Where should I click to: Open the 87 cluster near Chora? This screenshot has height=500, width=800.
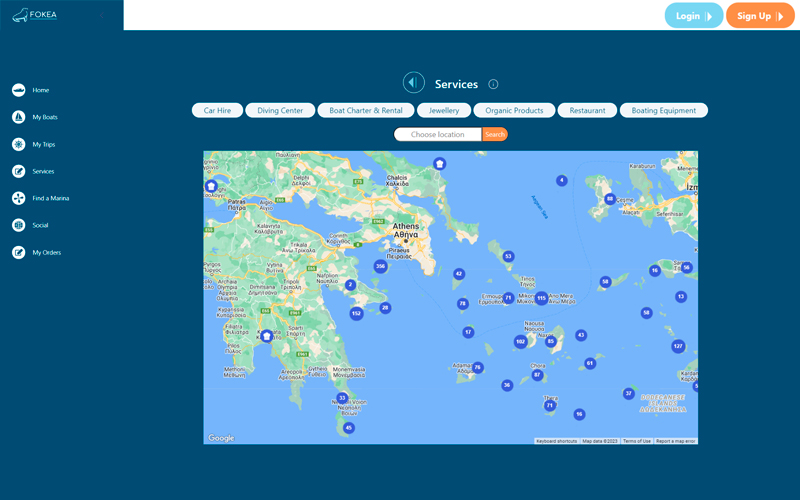point(537,375)
